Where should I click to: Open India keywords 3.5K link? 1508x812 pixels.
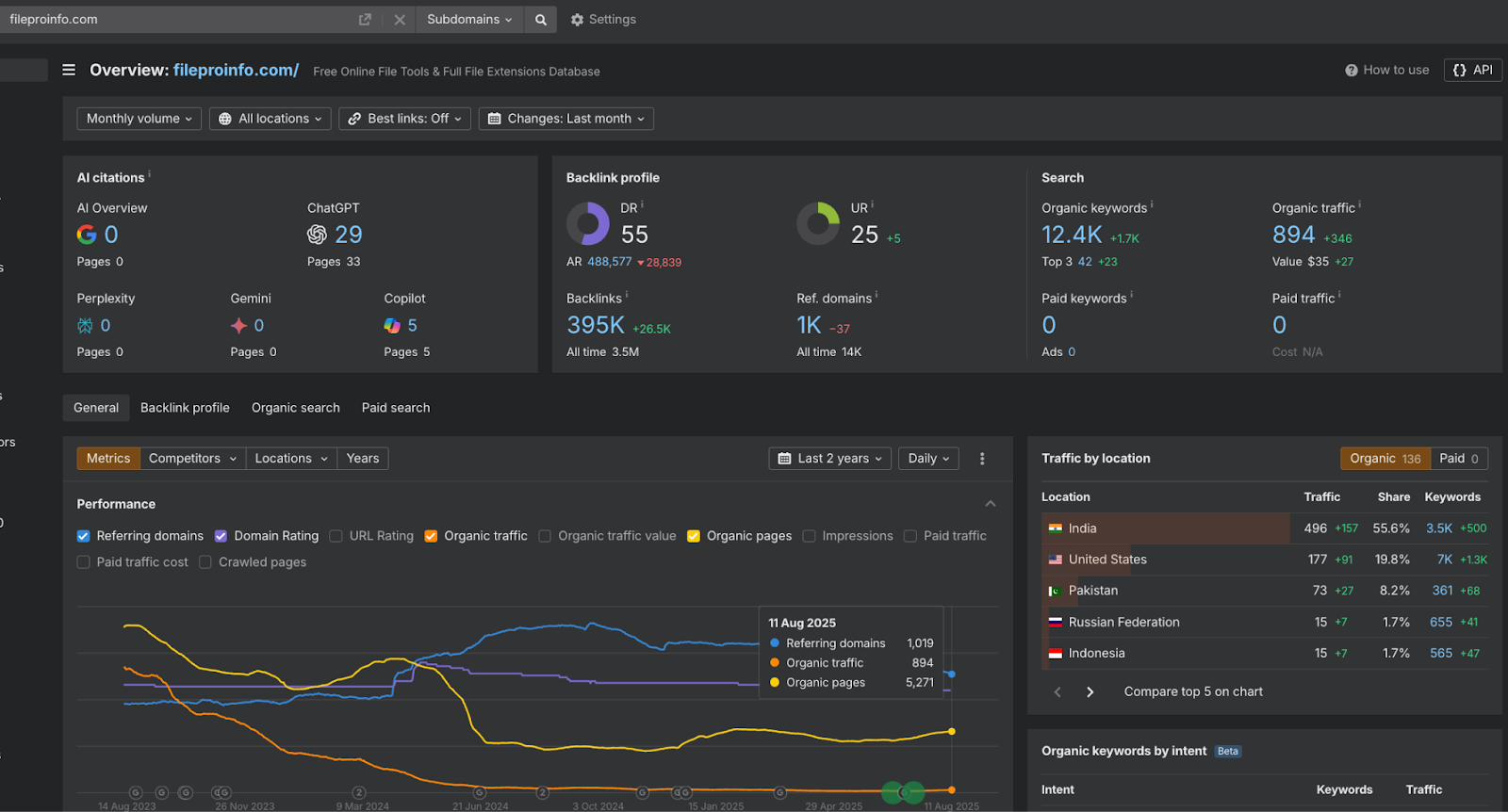(1439, 528)
